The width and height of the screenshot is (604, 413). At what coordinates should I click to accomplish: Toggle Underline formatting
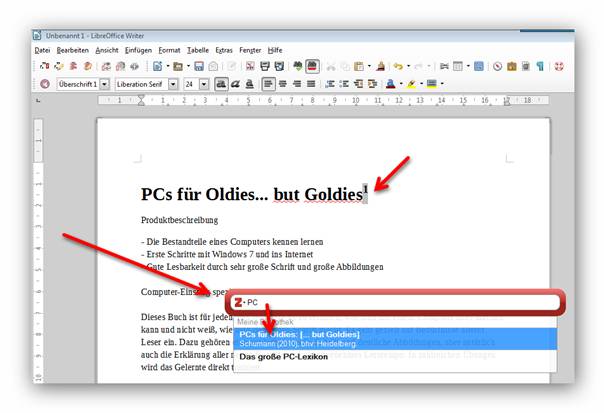coord(250,84)
